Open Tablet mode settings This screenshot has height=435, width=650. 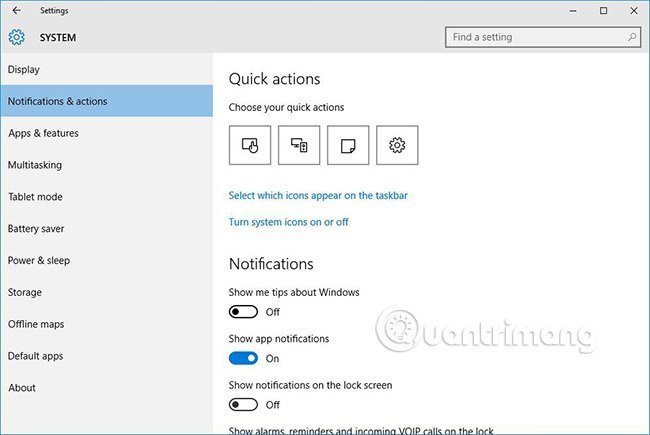107,197
